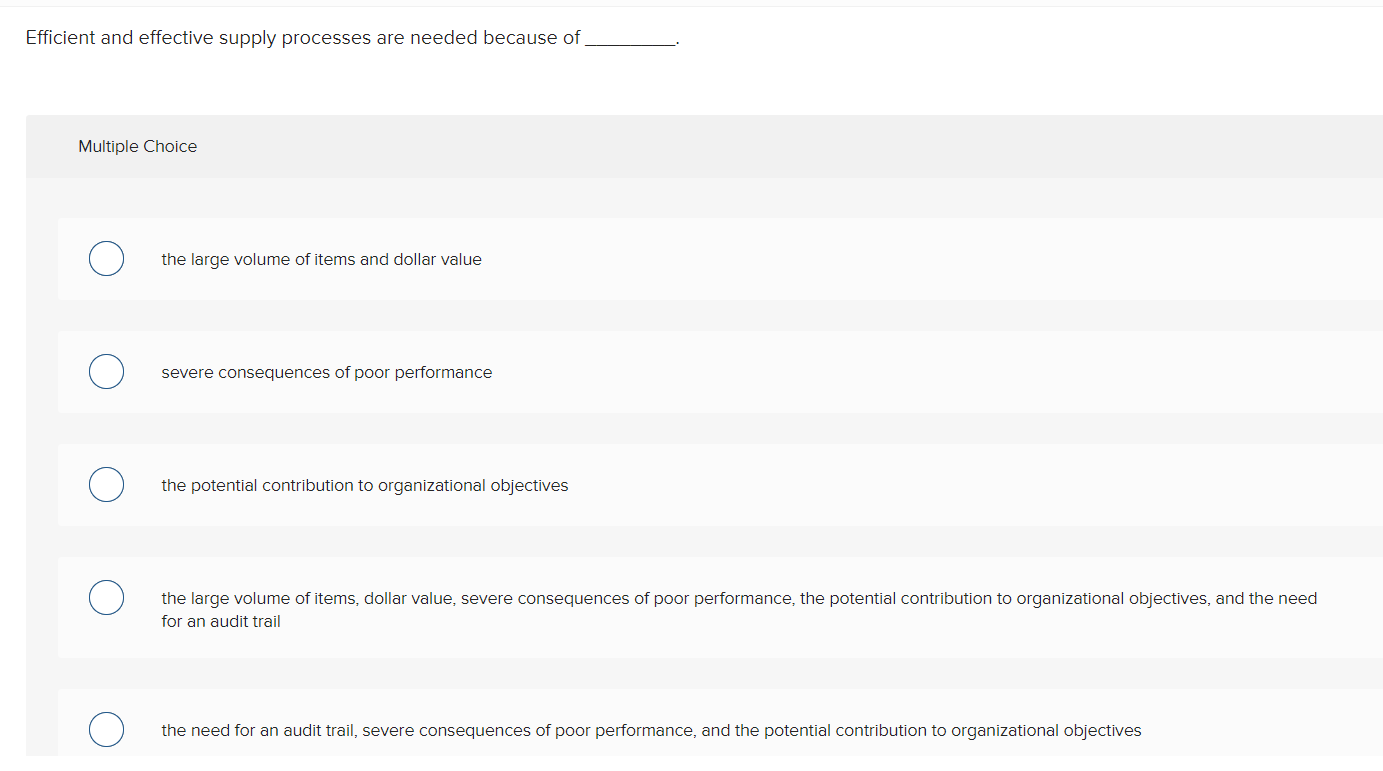1383x771 pixels.
Task: Select the audit trail answer's radio button
Action: 106,729
